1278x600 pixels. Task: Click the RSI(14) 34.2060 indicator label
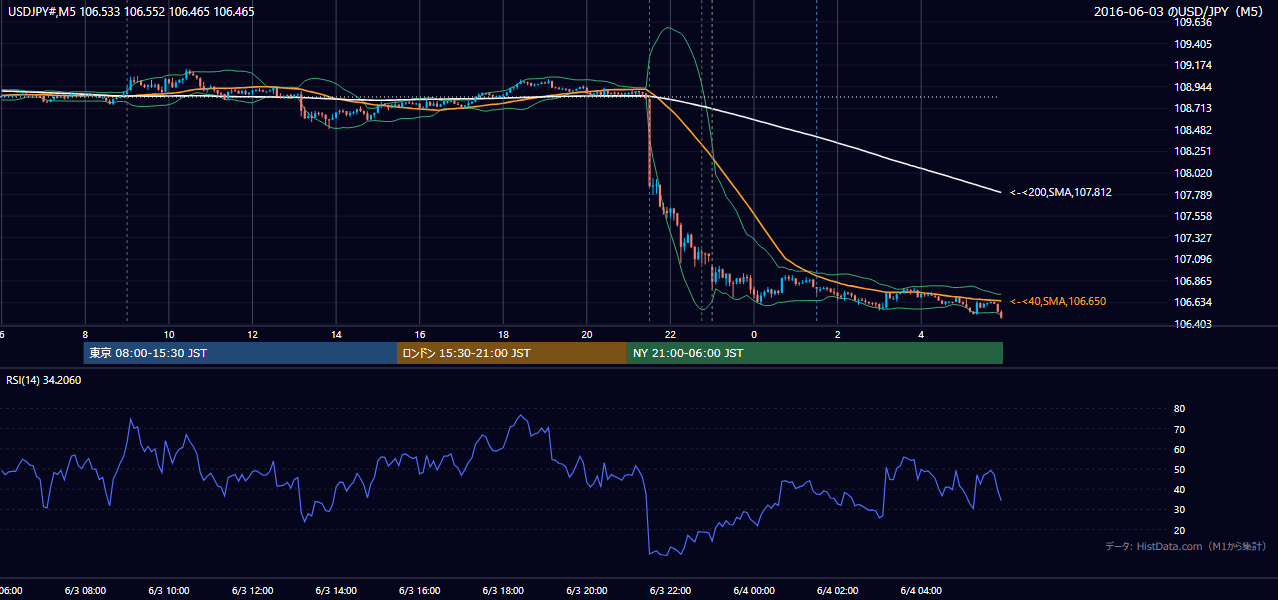[44, 380]
